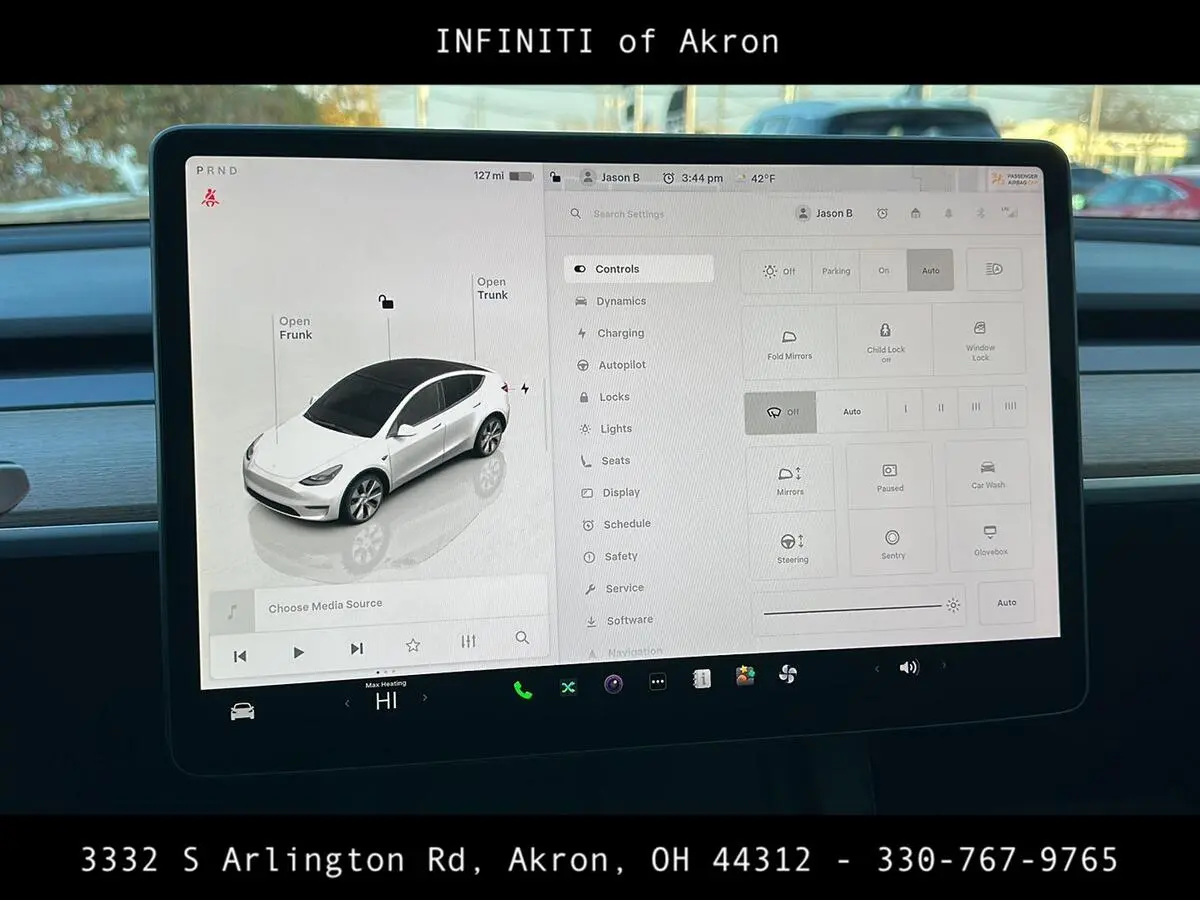Image resolution: width=1200 pixels, height=900 pixels.
Task: Set wipers to Auto
Action: pyautogui.click(x=851, y=411)
